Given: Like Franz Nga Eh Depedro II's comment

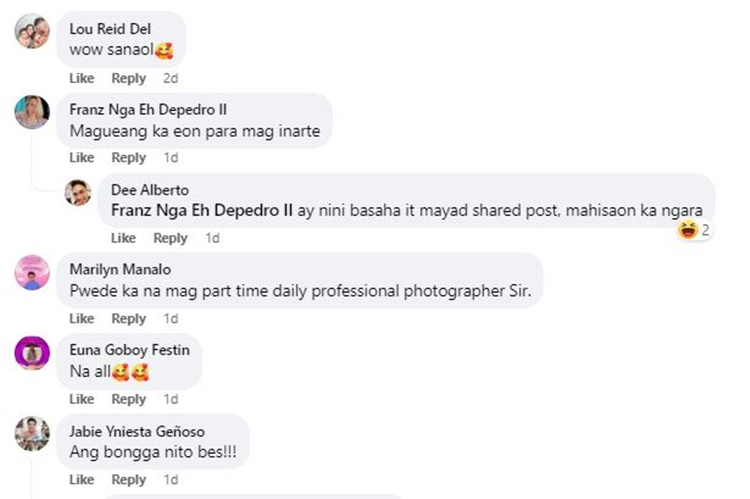Looking at the screenshot, I should coord(82,158).
